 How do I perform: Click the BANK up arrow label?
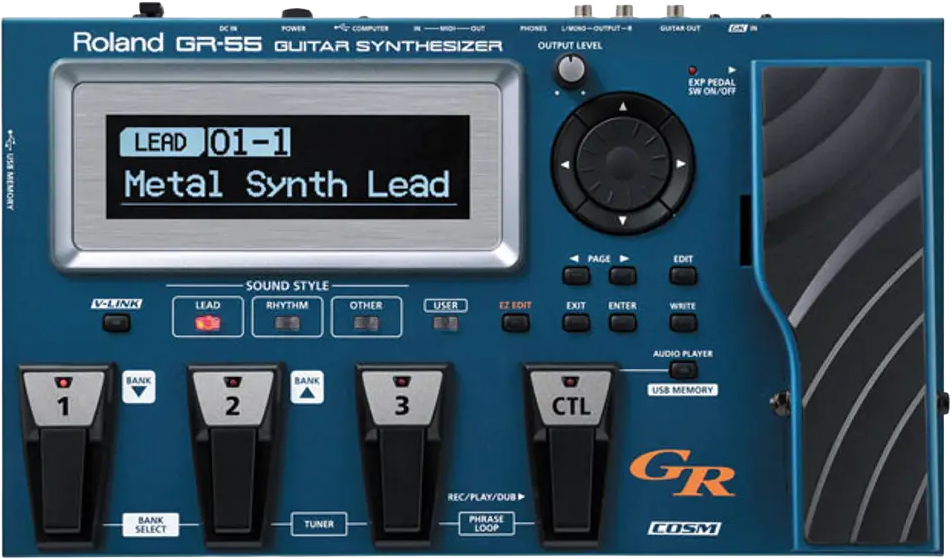click(x=307, y=387)
